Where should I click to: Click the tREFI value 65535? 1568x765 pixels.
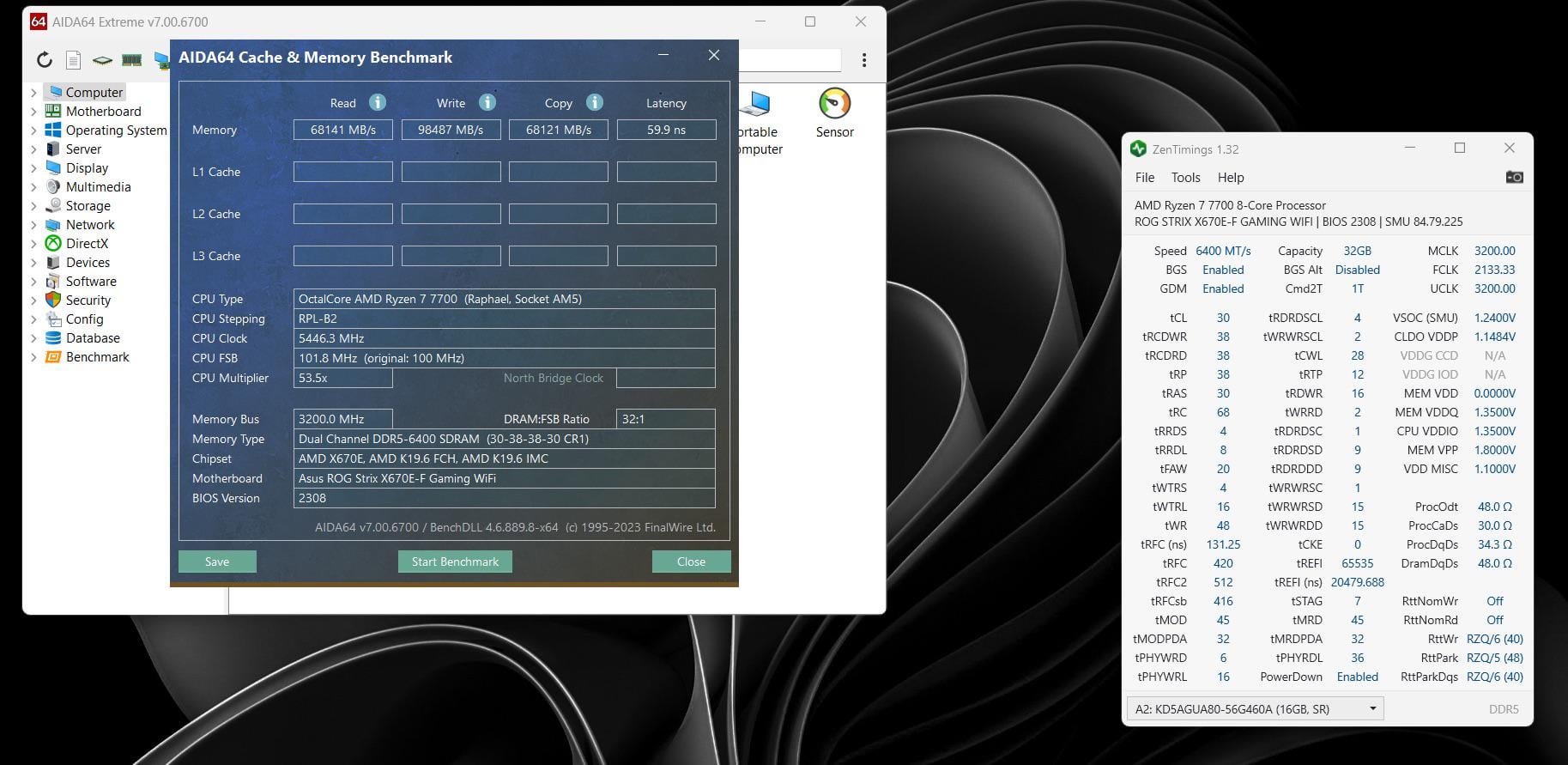tap(1357, 563)
